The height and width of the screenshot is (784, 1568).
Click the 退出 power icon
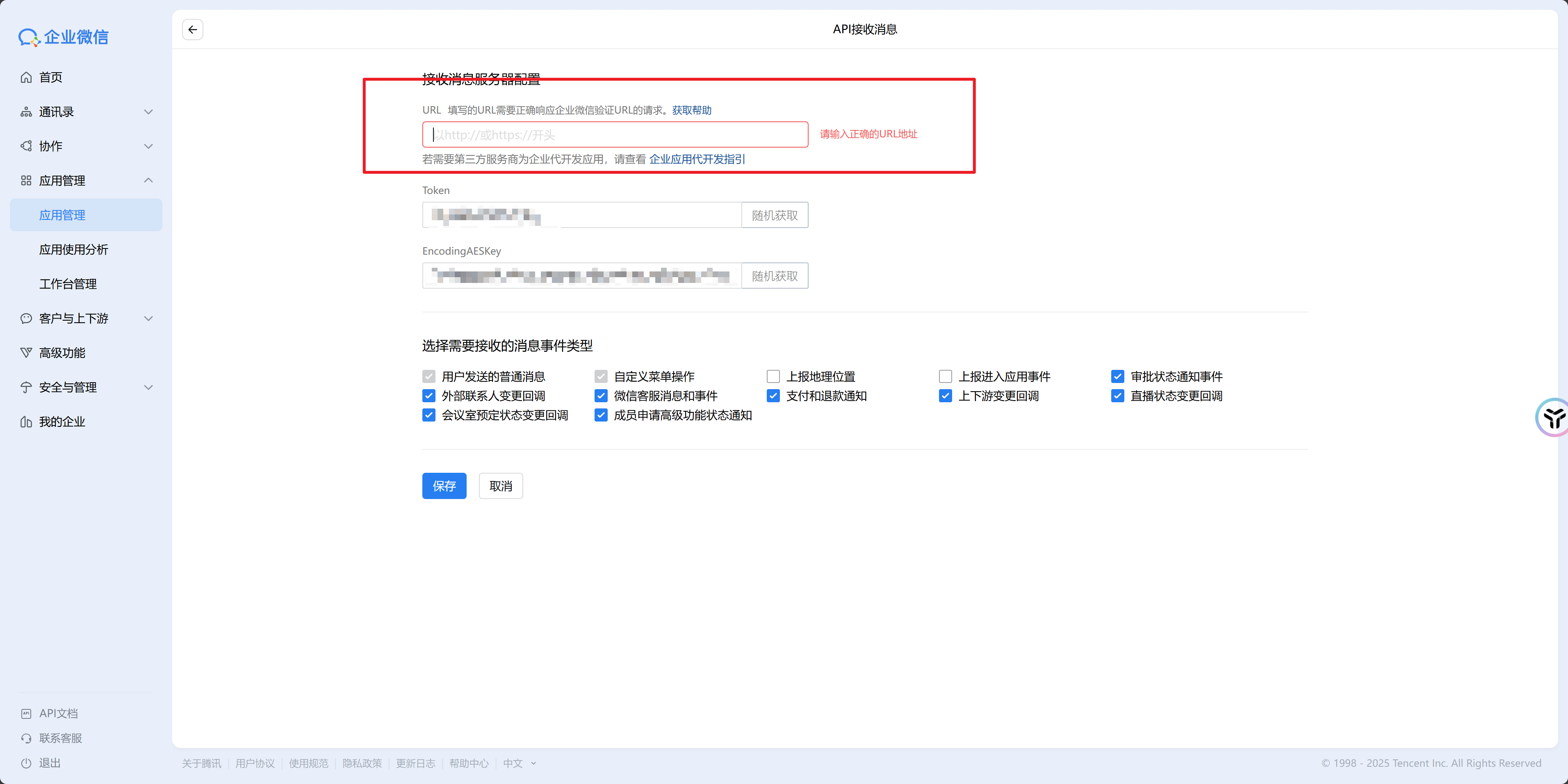[26, 763]
